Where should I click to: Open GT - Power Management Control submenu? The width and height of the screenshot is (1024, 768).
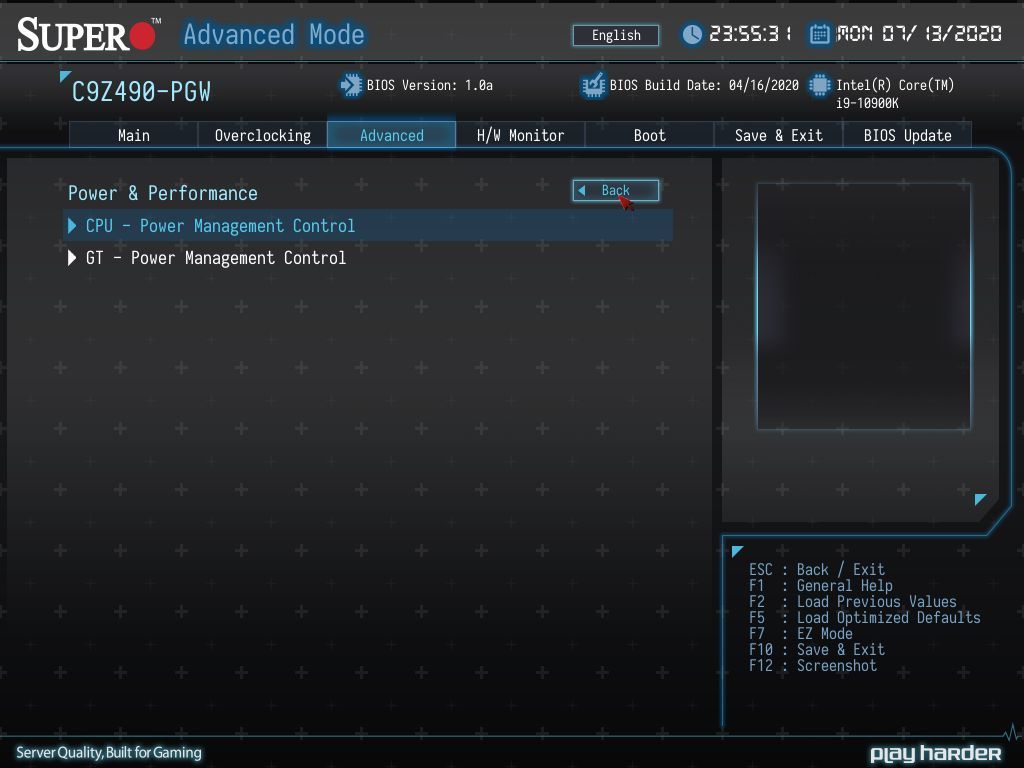pos(368,258)
